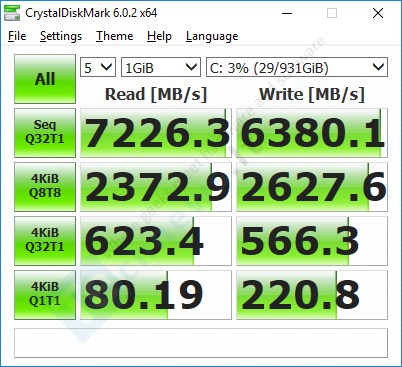Click the empty comment field at bottom

point(201,343)
